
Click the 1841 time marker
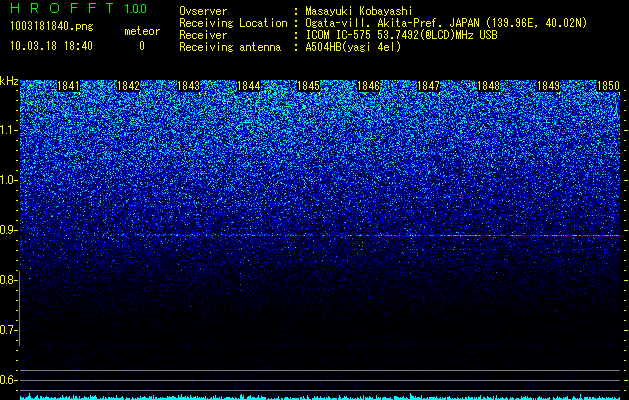[x=69, y=86]
